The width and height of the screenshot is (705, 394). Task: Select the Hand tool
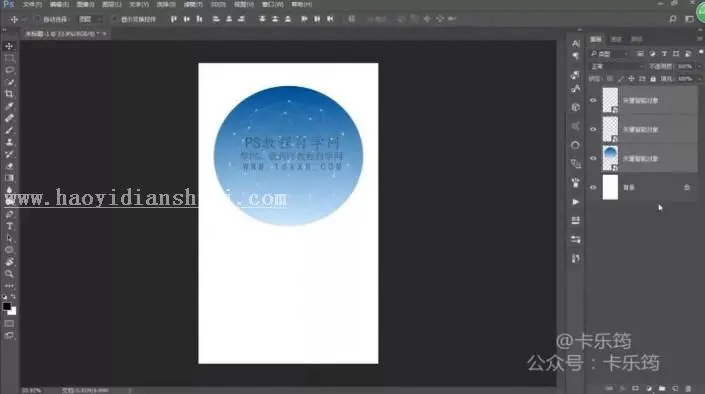[9, 262]
